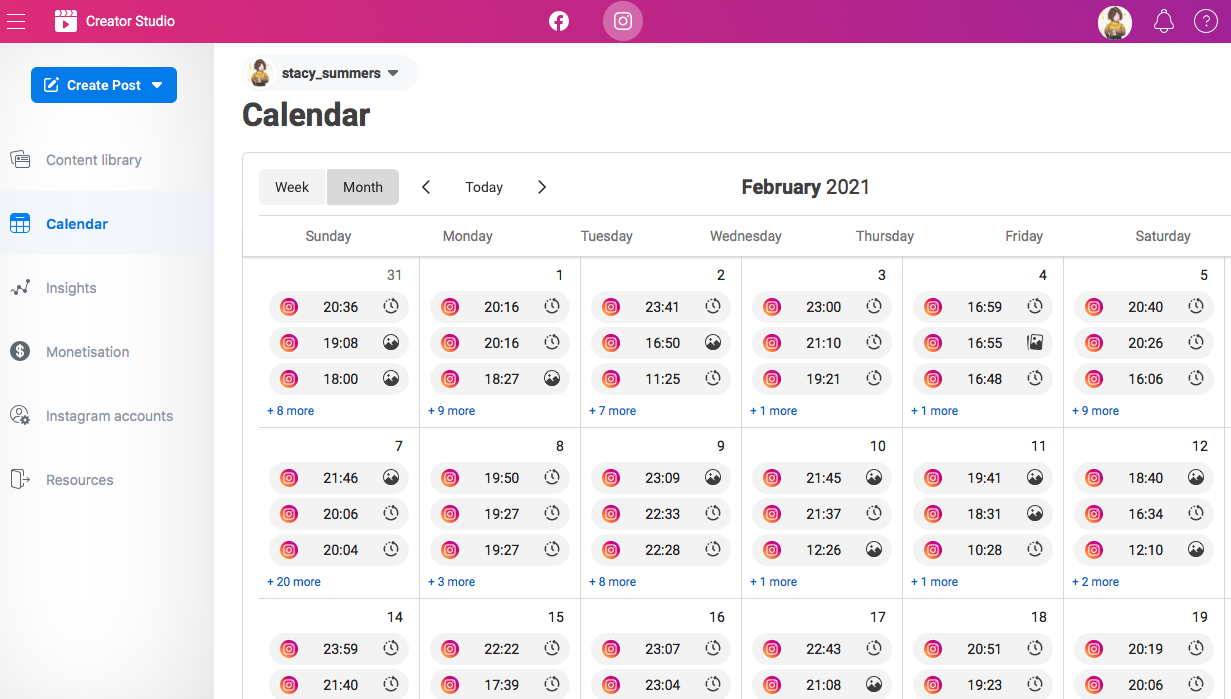
Task: Switch to the Facebook platform icon
Action: coord(558,20)
